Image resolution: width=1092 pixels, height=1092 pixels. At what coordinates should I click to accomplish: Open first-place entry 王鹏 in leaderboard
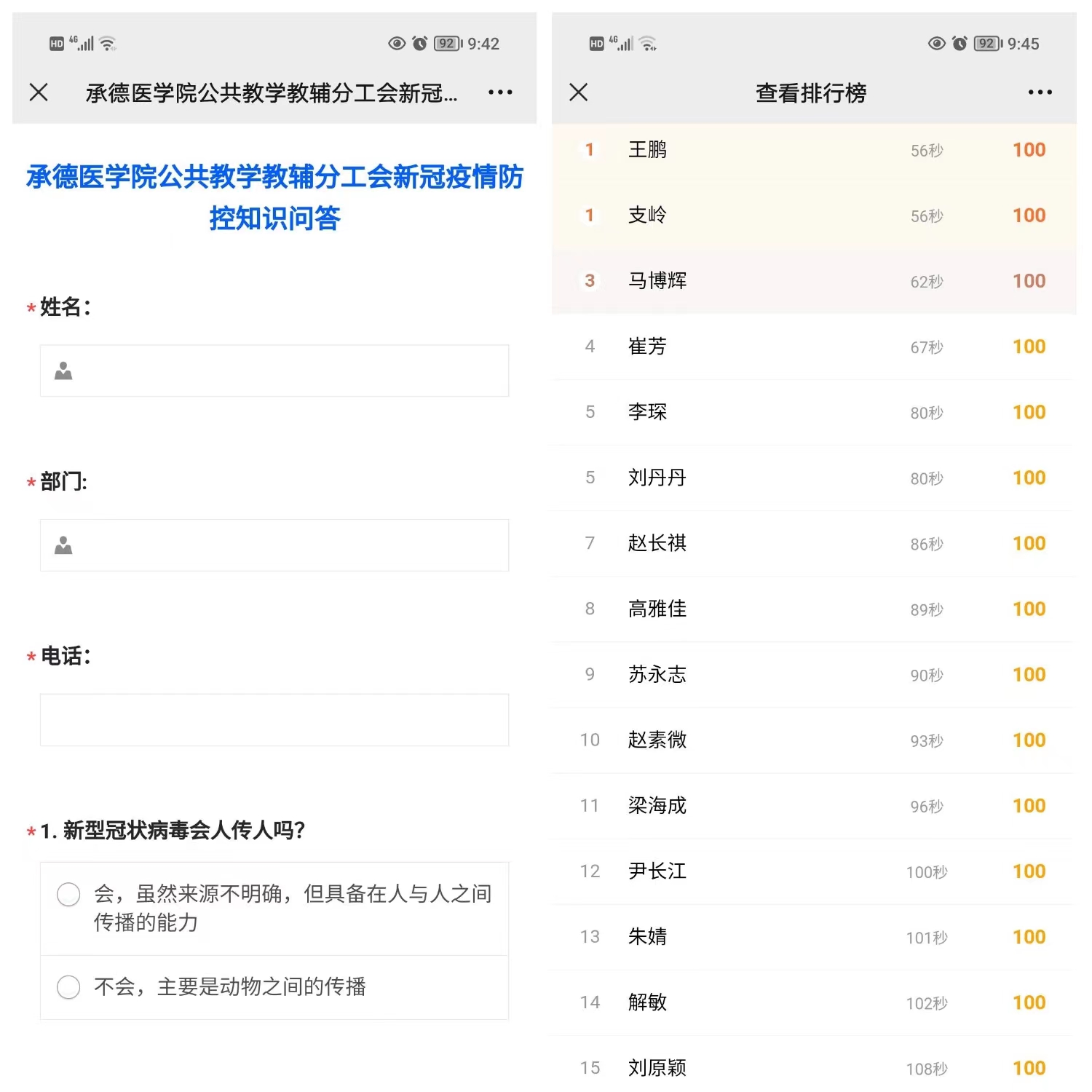coord(813,150)
